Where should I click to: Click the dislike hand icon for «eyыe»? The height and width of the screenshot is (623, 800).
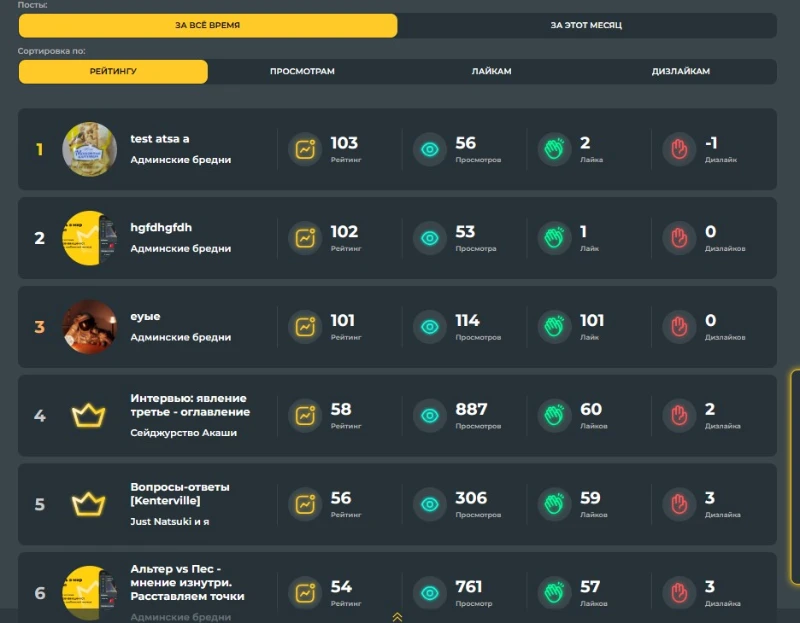tap(679, 327)
